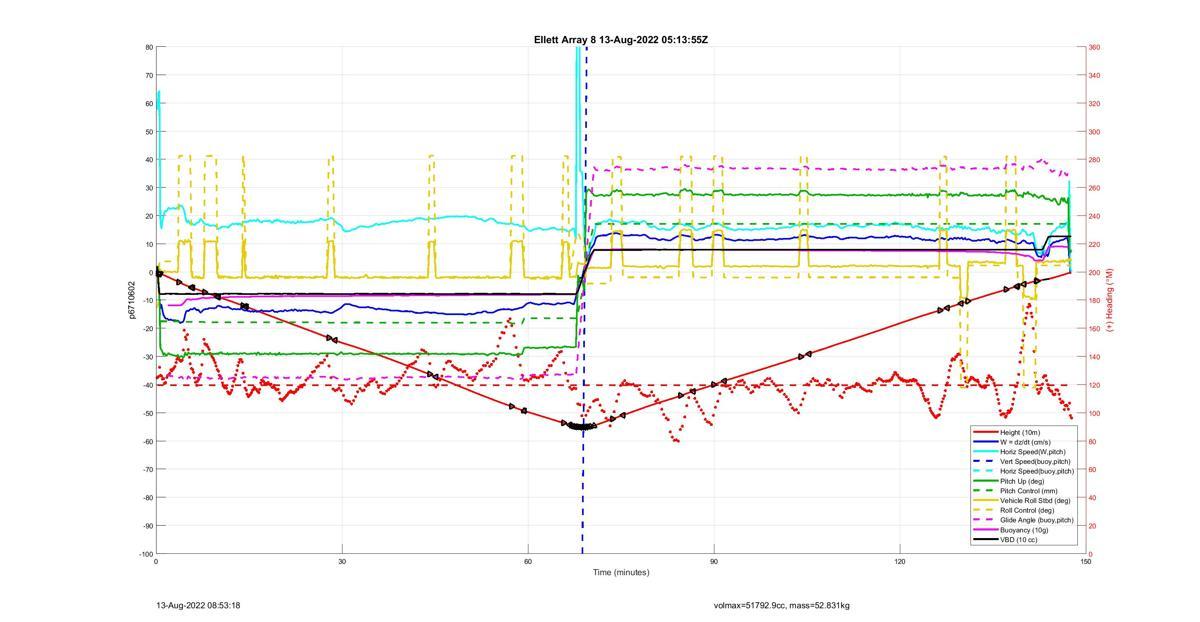The height and width of the screenshot is (622, 1200).
Task: Select the "VBD (10 cc)" legend entry
Action: pyautogui.click(x=1024, y=540)
